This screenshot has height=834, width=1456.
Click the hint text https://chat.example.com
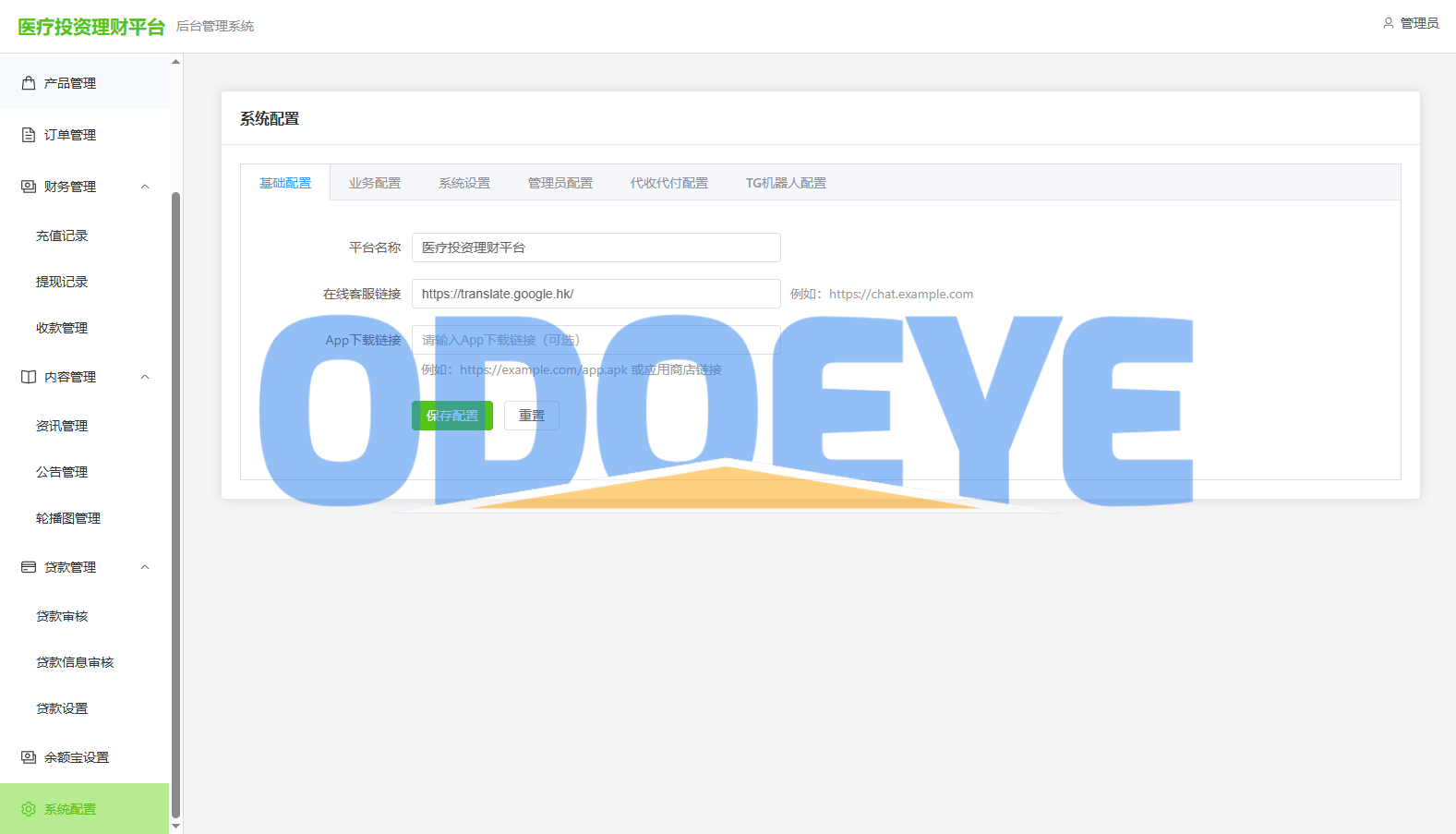pyautogui.click(x=901, y=294)
